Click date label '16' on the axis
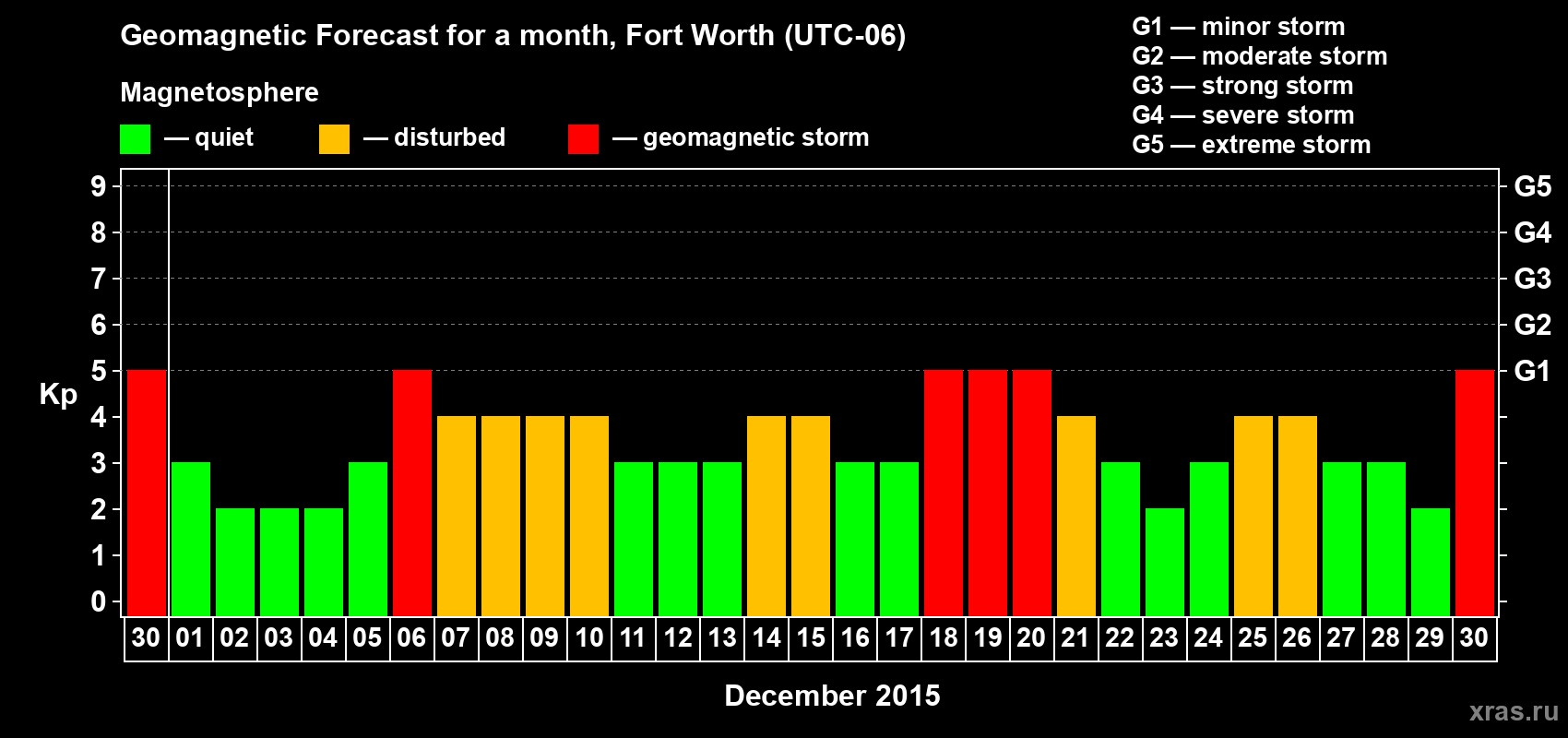The image size is (1568, 738). (854, 637)
